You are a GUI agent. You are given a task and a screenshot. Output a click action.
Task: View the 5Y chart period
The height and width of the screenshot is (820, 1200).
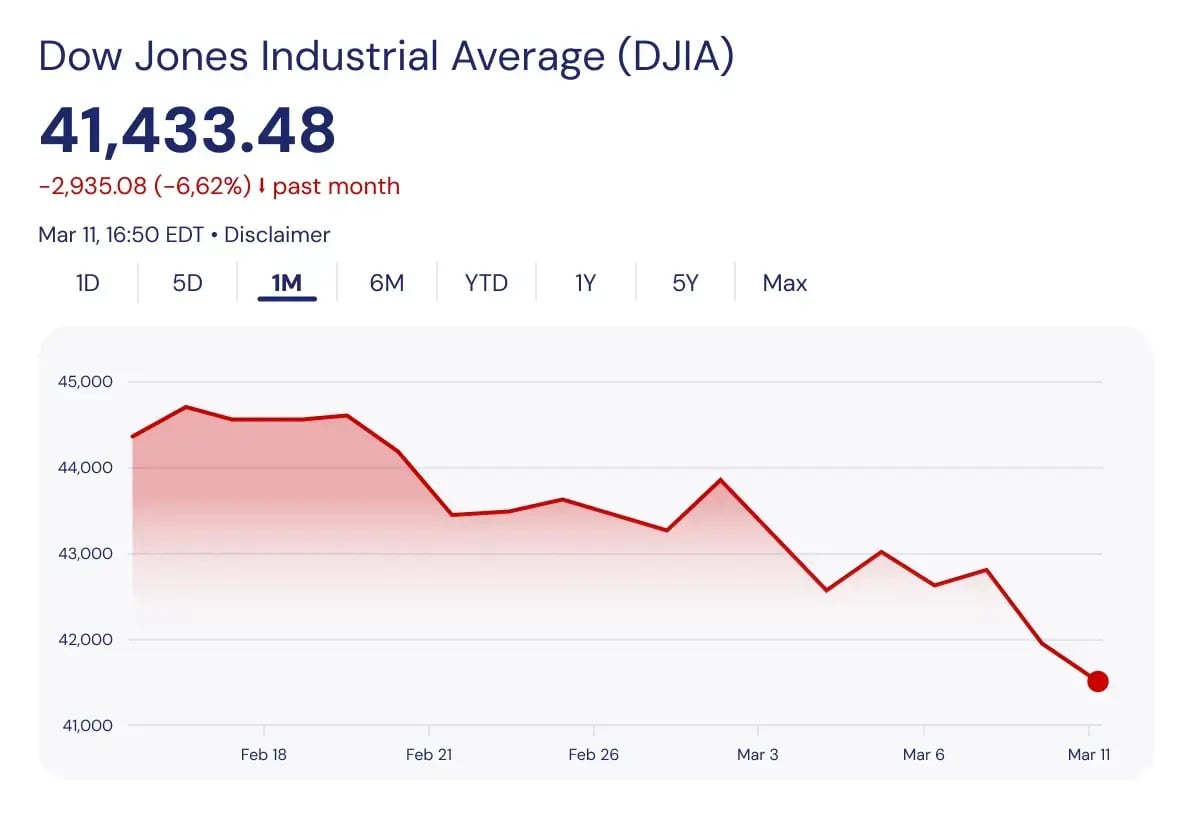[684, 283]
